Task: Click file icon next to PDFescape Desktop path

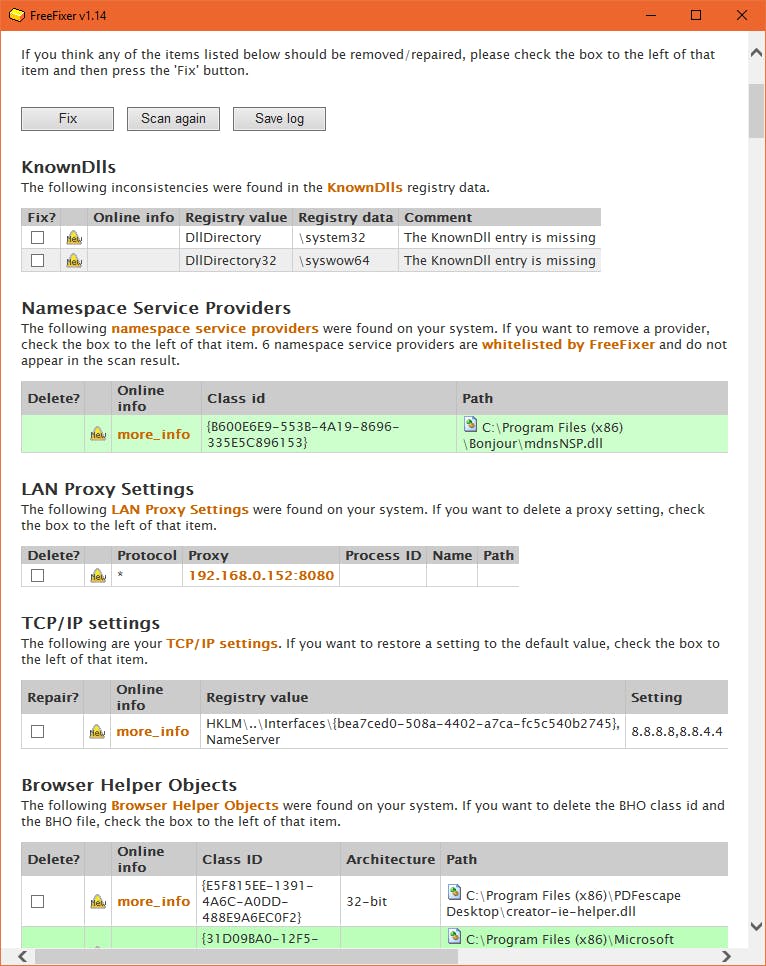Action: (x=454, y=892)
